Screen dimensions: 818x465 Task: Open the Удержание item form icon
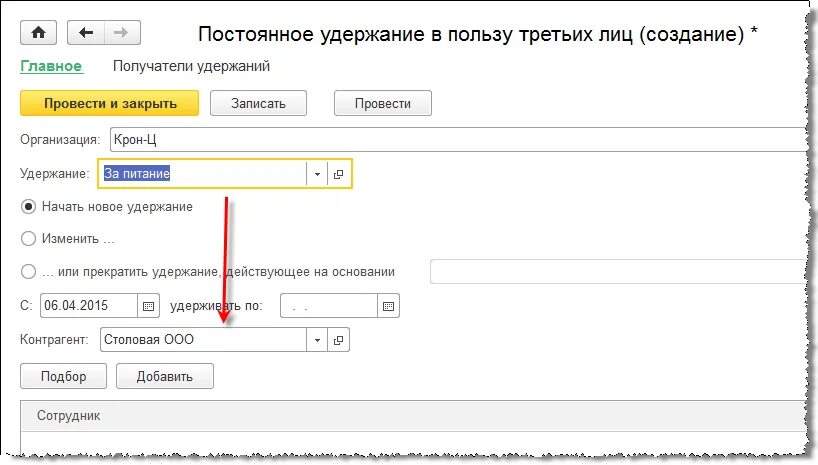tap(339, 174)
